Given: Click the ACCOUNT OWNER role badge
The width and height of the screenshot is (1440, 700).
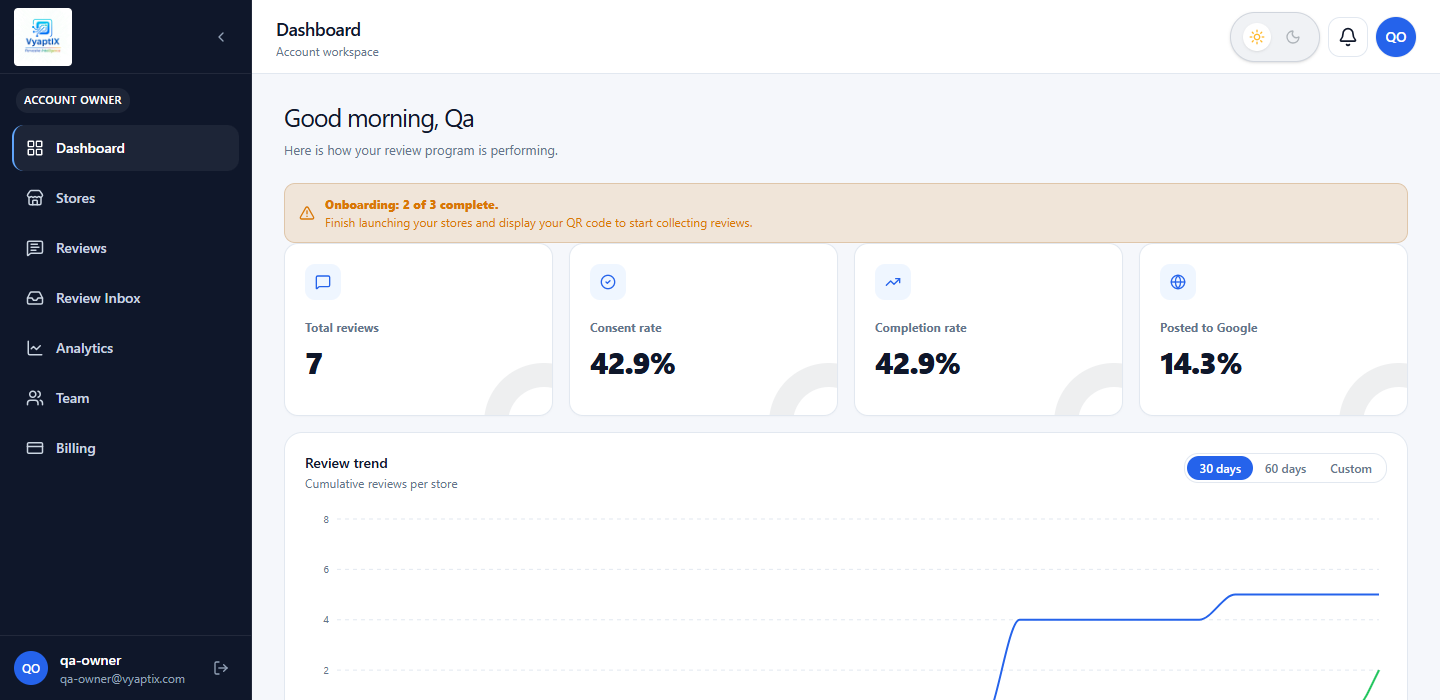Looking at the screenshot, I should coord(73,100).
